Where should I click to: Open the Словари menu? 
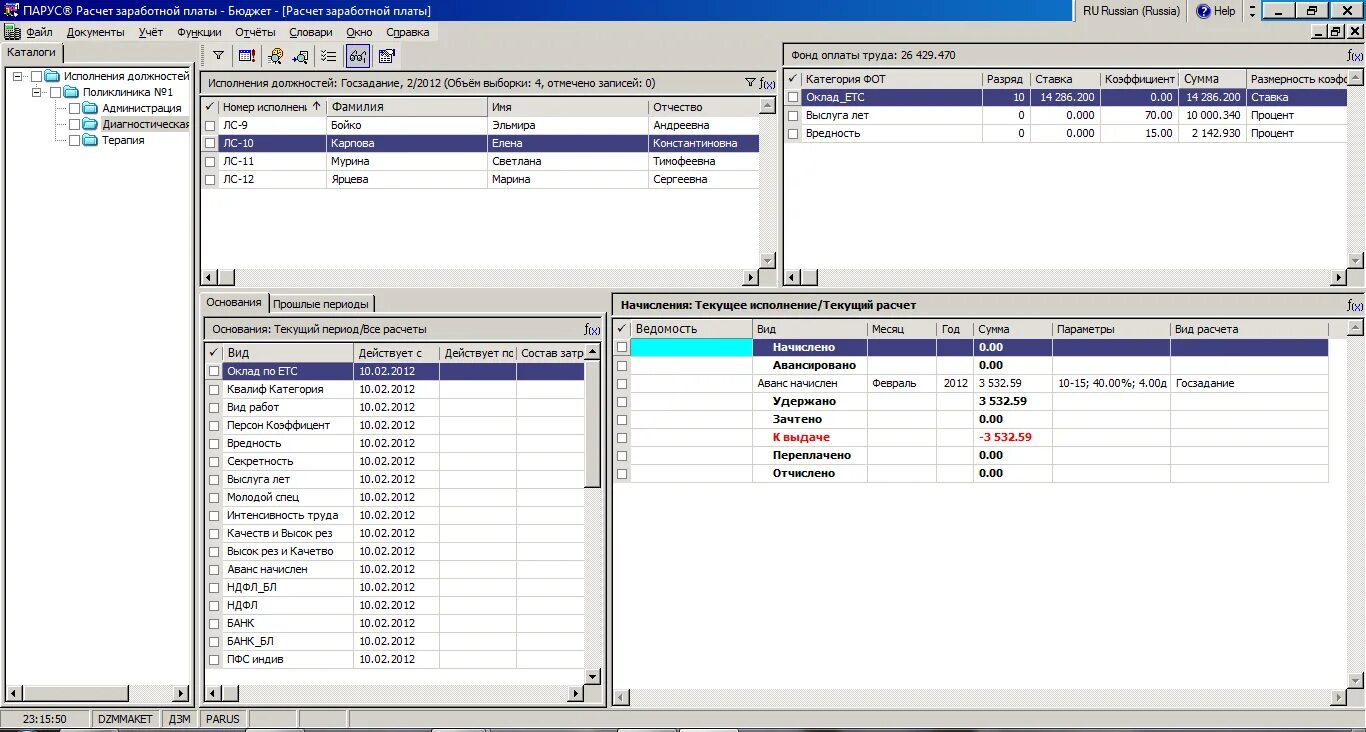[310, 32]
